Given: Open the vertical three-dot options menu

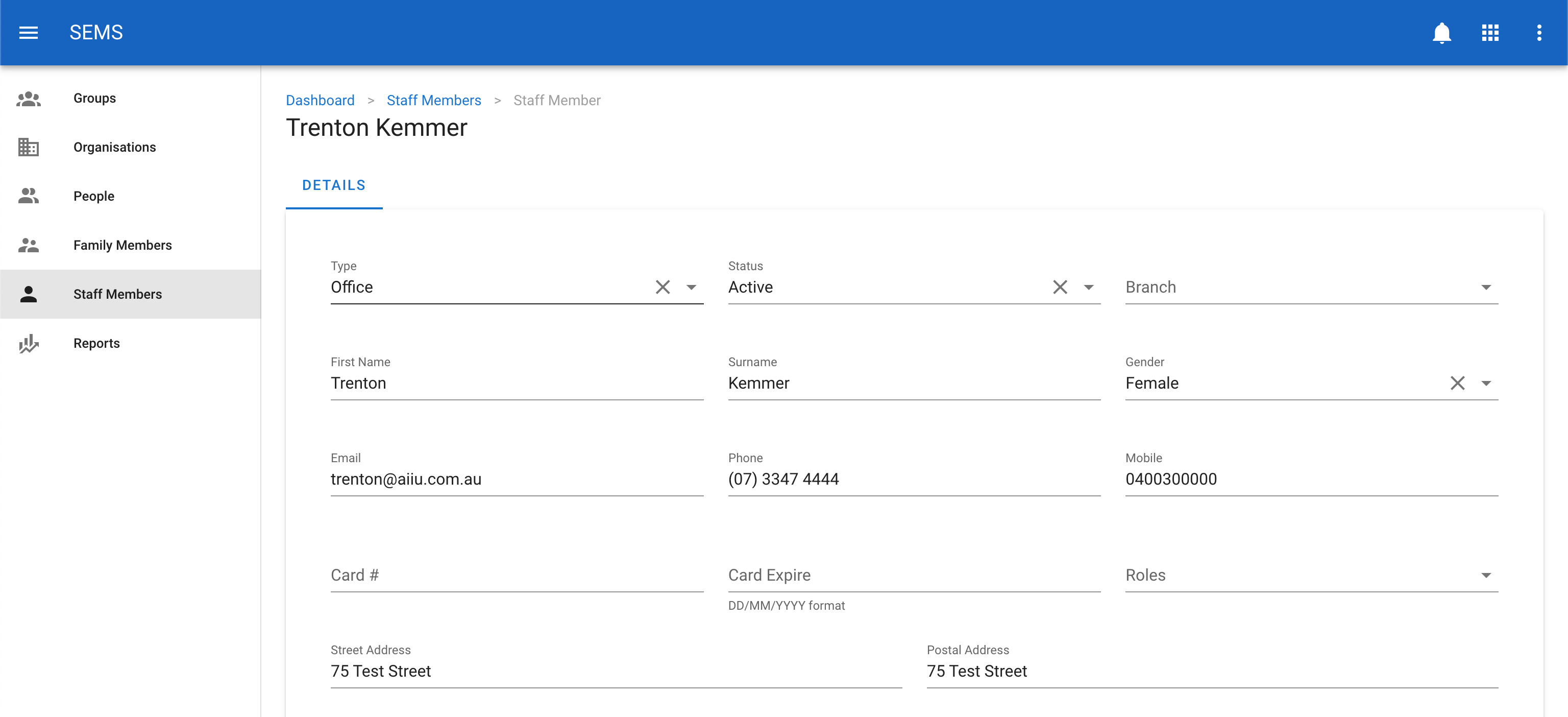Looking at the screenshot, I should [1538, 32].
